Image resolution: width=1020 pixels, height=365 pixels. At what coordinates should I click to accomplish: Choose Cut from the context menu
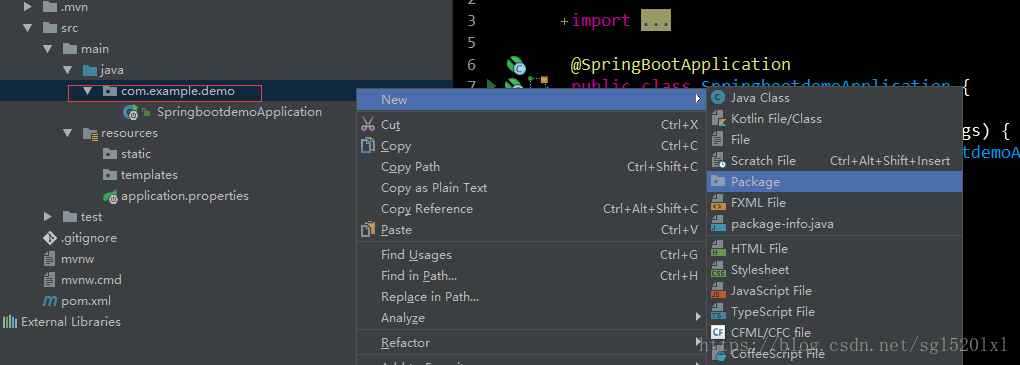pos(531,125)
